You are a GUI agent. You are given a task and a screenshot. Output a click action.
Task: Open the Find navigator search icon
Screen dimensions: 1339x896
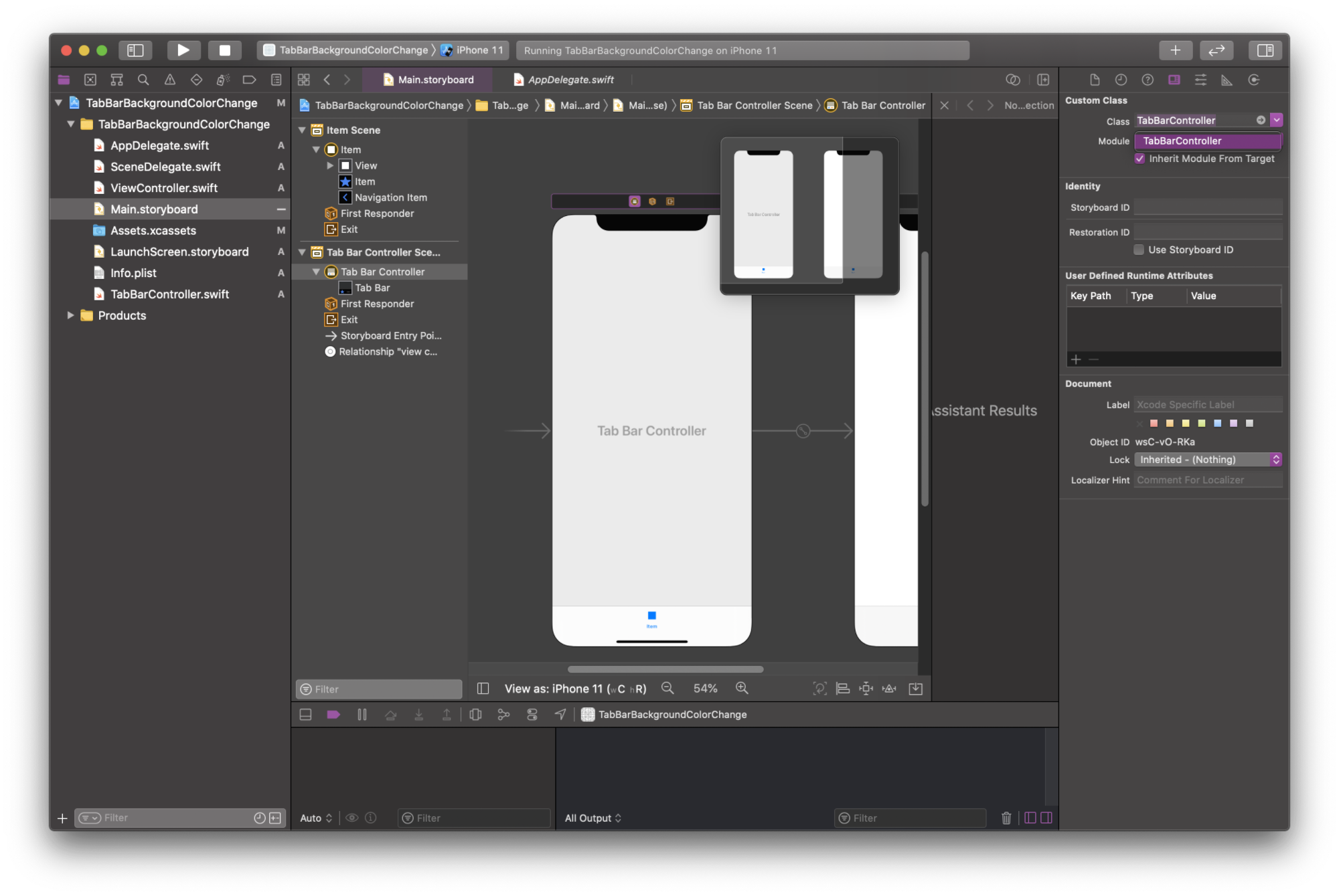tap(143, 80)
